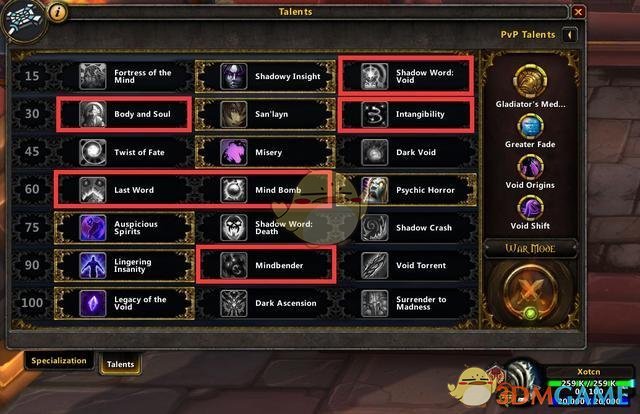
Task: Close the Talents window
Action: 578,12
